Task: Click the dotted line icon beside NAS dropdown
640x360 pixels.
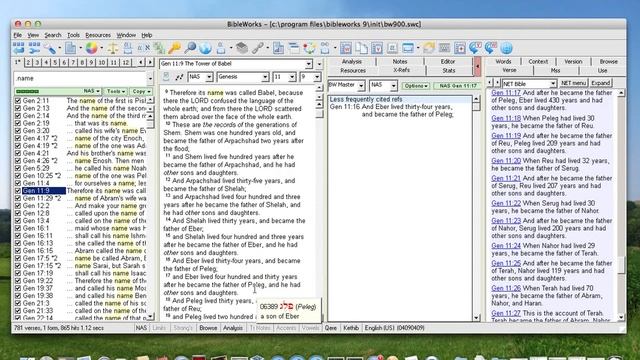Action: tap(179, 77)
